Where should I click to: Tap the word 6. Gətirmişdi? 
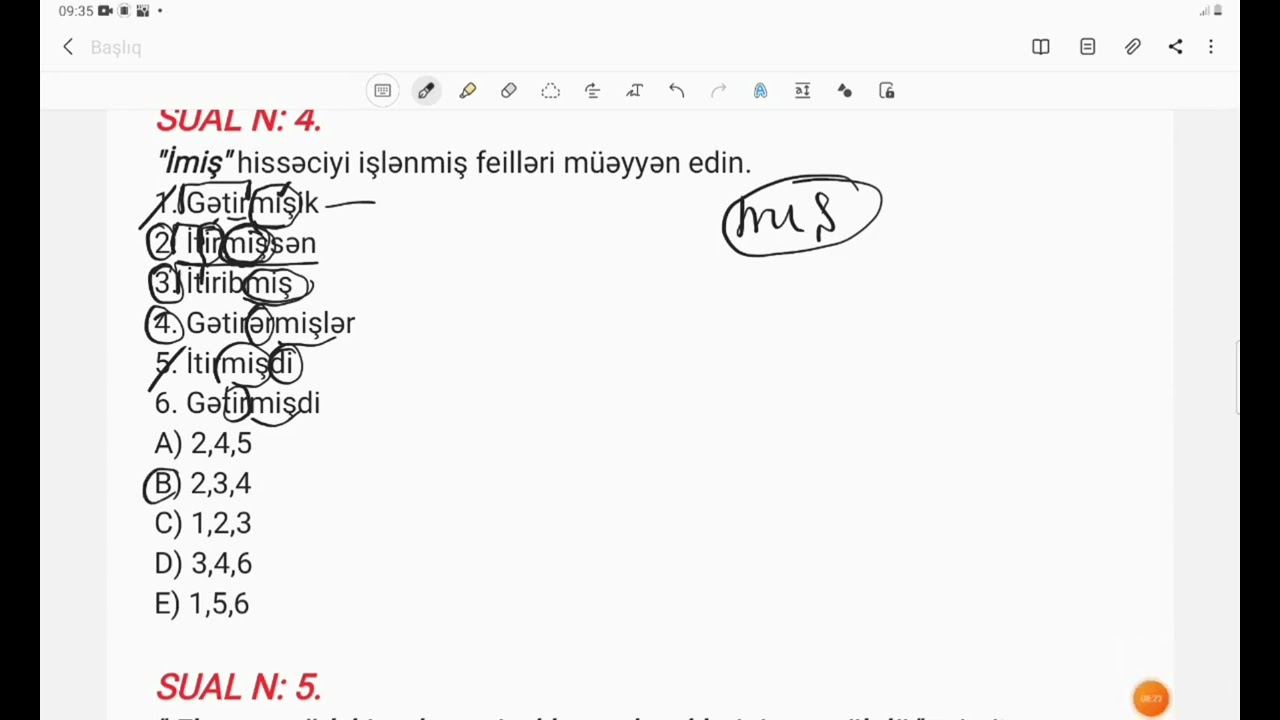[237, 403]
